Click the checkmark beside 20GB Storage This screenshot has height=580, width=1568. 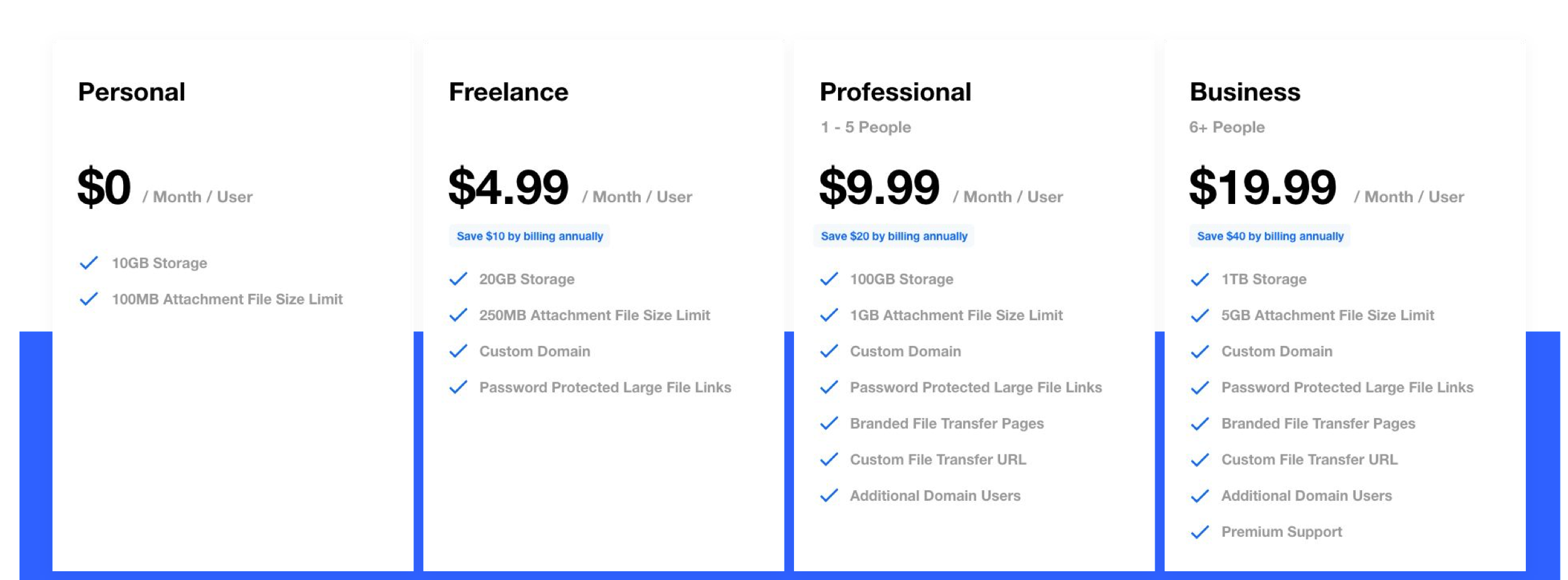(459, 279)
